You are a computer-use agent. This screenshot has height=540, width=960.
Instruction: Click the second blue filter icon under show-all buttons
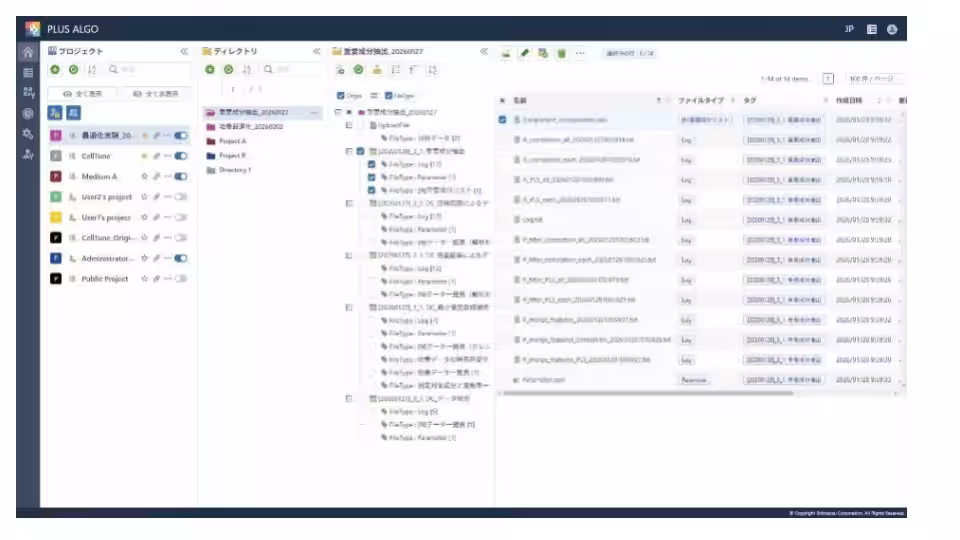click(73, 113)
